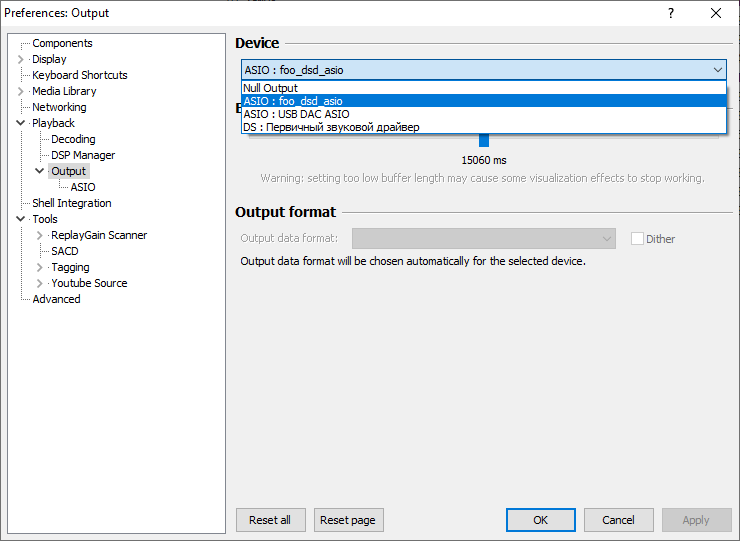Collapse the Output tree node

tap(40, 171)
